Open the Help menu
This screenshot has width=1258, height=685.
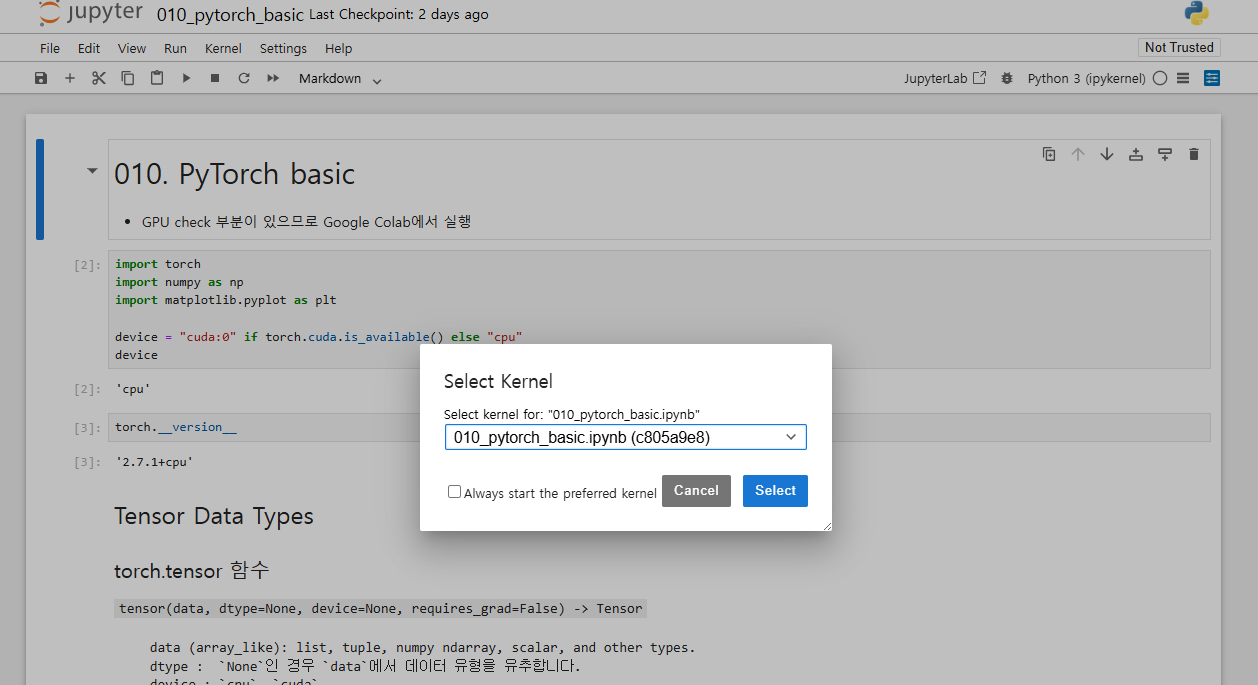[339, 48]
